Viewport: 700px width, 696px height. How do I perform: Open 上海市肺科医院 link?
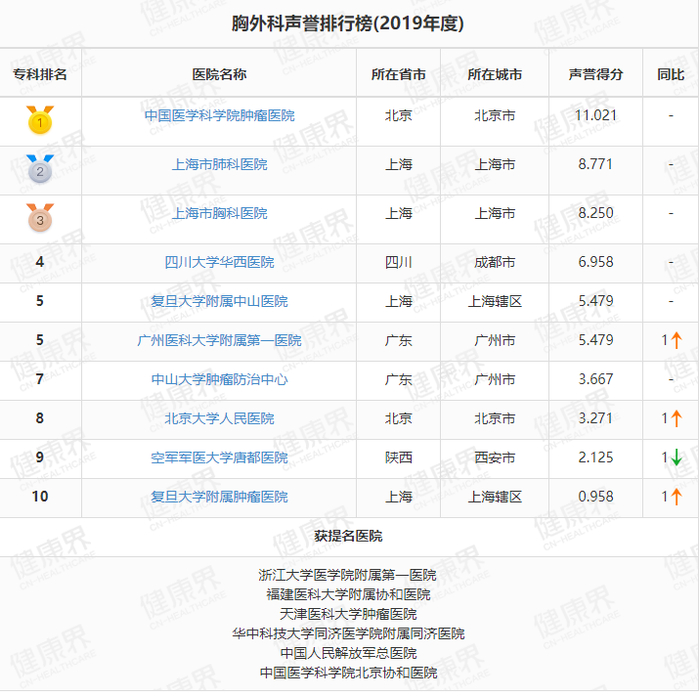[x=219, y=165]
